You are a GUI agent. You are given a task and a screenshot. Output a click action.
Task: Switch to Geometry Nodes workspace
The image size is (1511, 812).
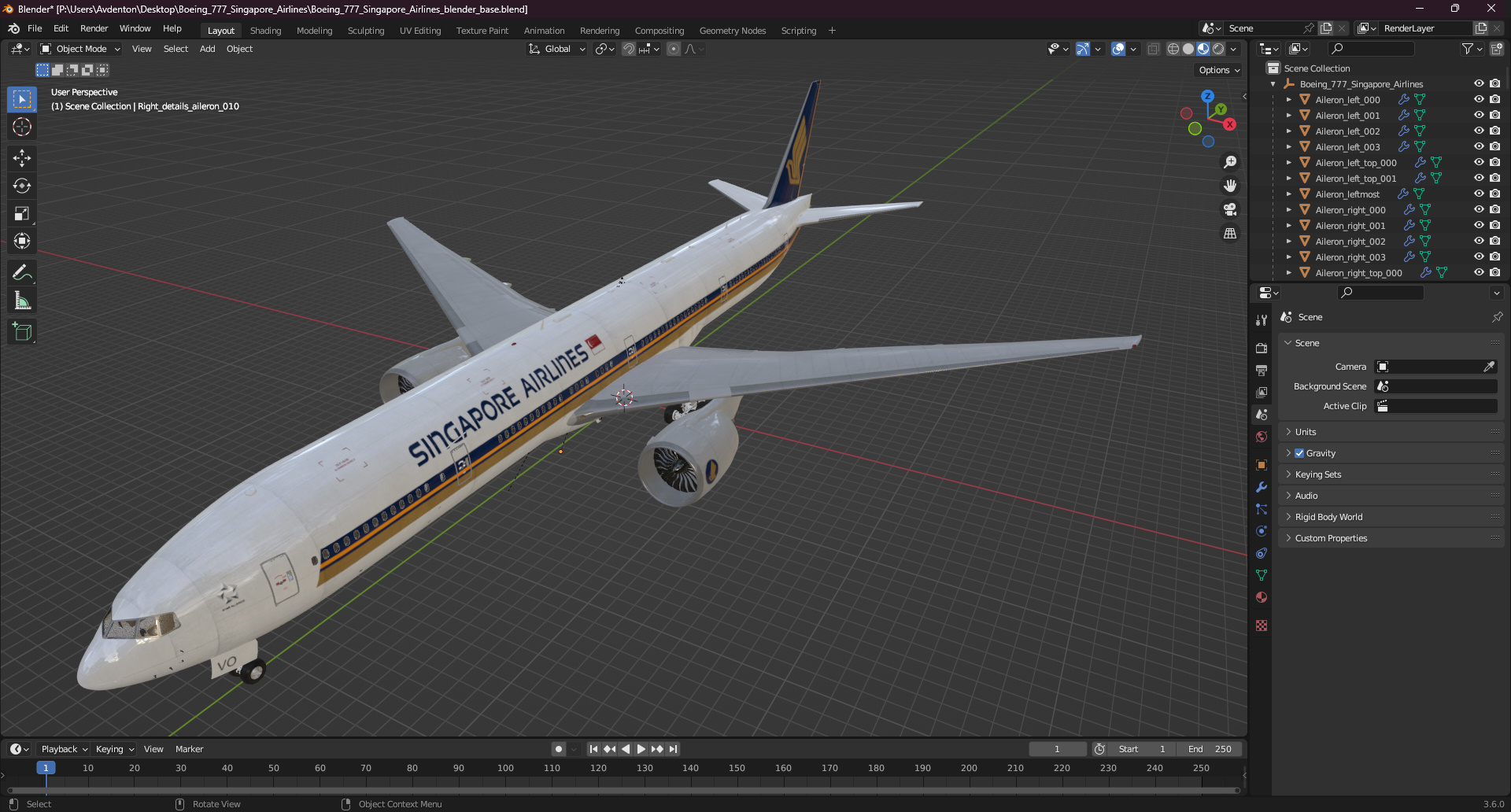732,31
